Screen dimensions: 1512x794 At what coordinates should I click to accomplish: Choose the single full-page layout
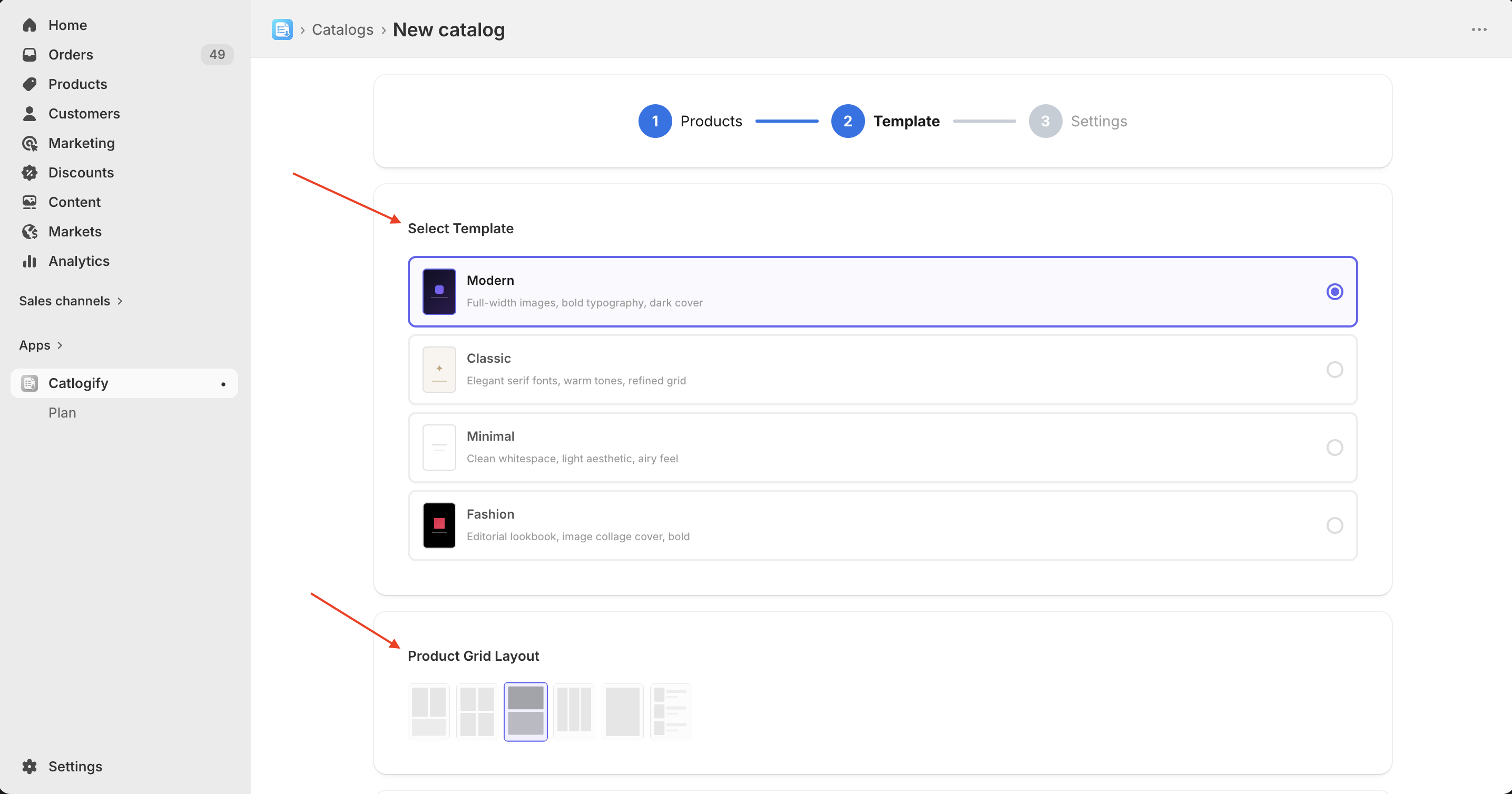pos(622,711)
